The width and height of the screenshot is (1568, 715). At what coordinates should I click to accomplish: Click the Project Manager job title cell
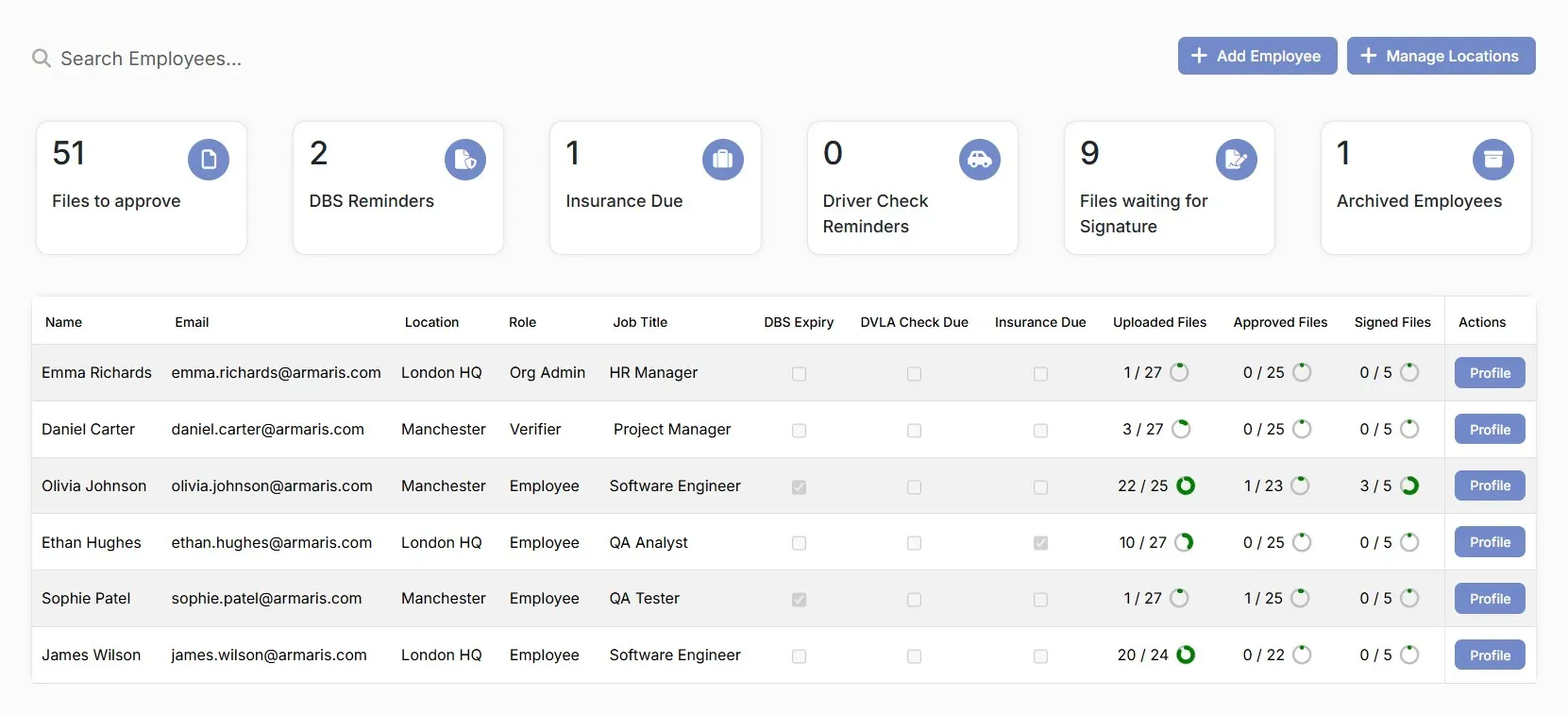672,429
